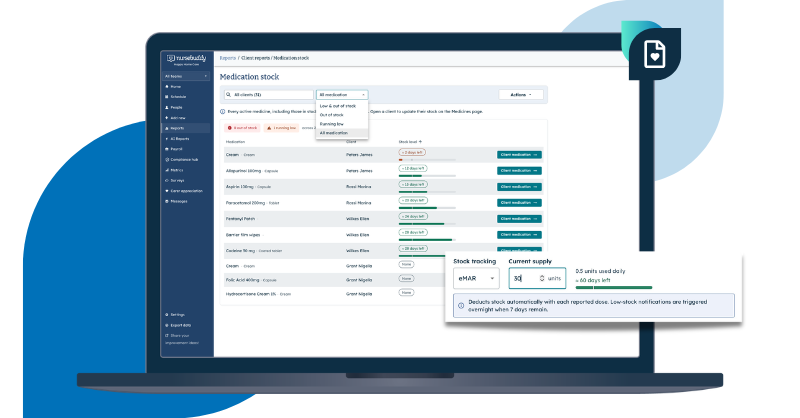800x418 pixels.
Task: Click the All clients search field
Action: (x=269, y=95)
